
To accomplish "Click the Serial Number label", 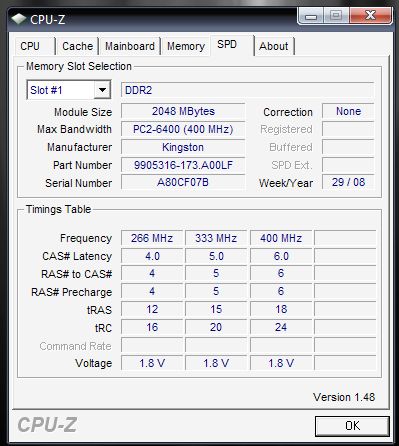I will coord(78,183).
